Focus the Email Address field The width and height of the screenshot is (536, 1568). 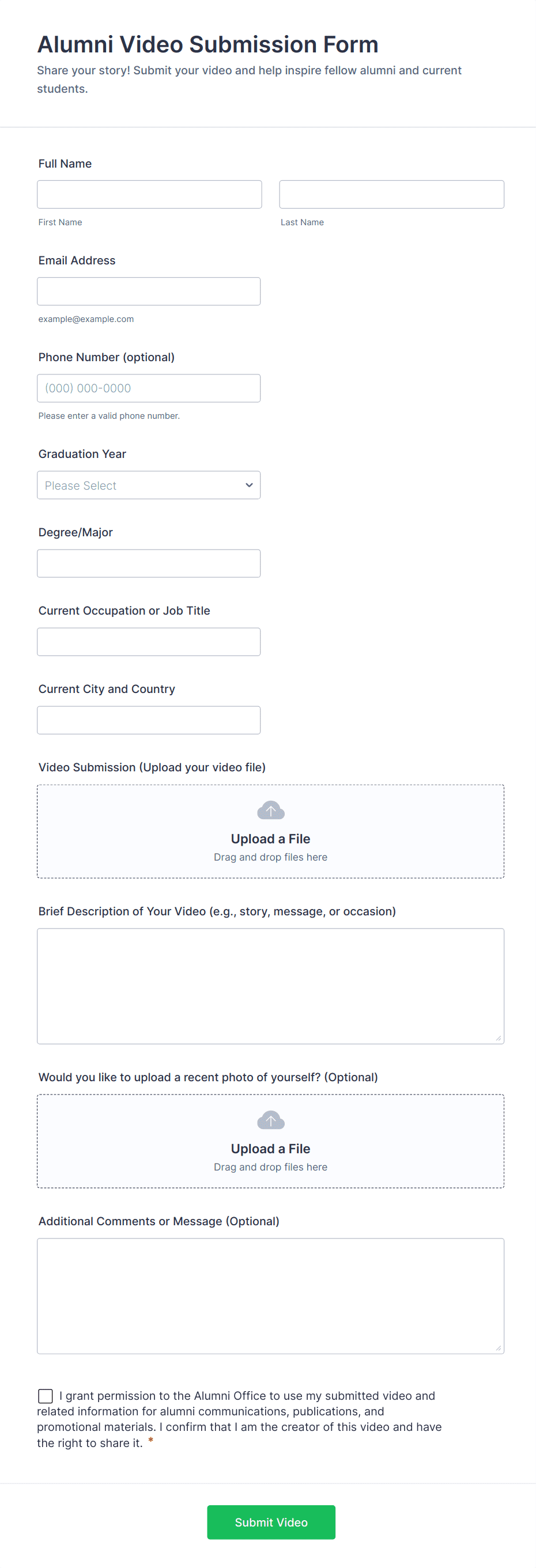(148, 291)
